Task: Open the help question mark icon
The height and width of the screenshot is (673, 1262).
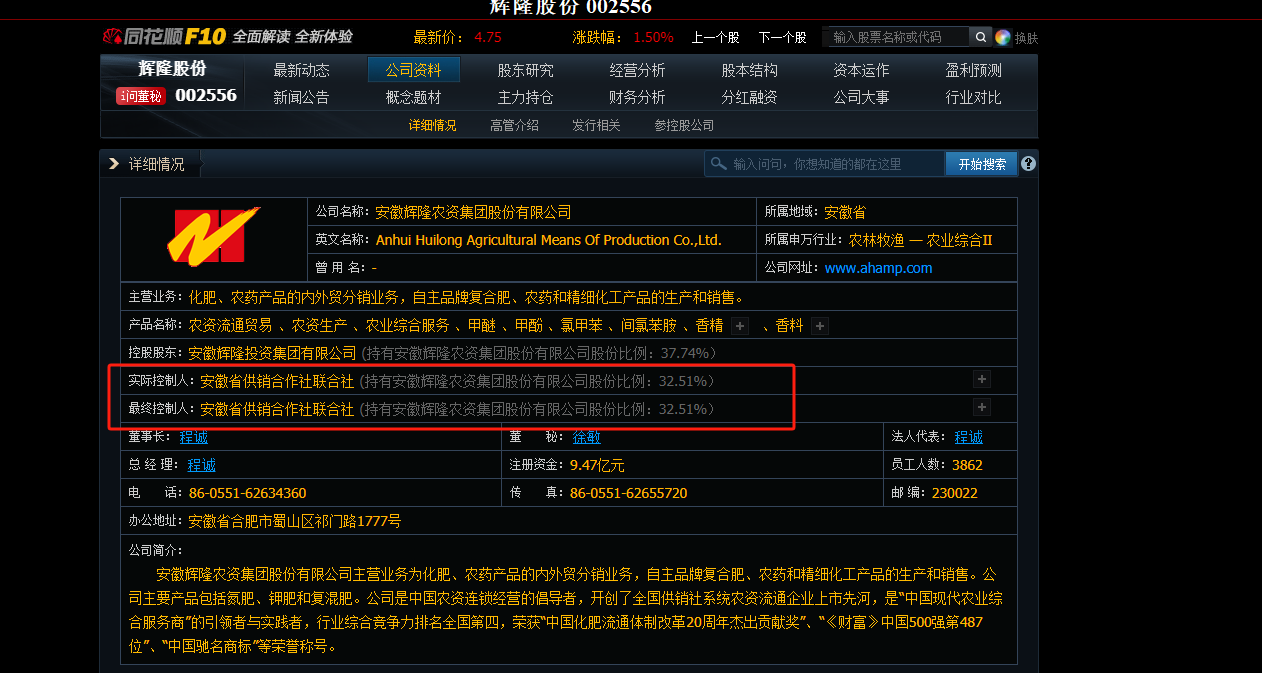Action: [1028, 164]
